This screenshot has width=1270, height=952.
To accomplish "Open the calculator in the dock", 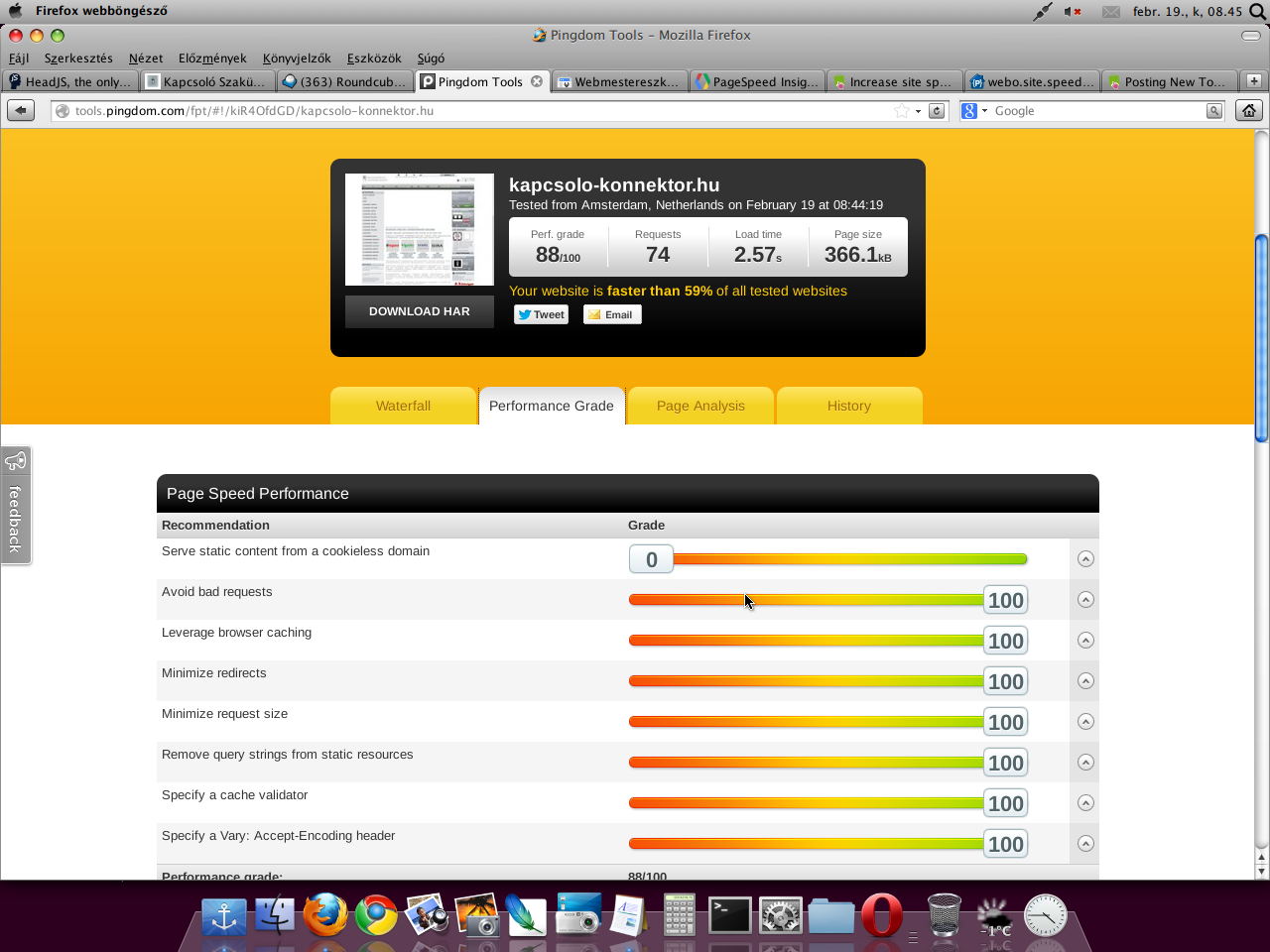I will (x=680, y=915).
